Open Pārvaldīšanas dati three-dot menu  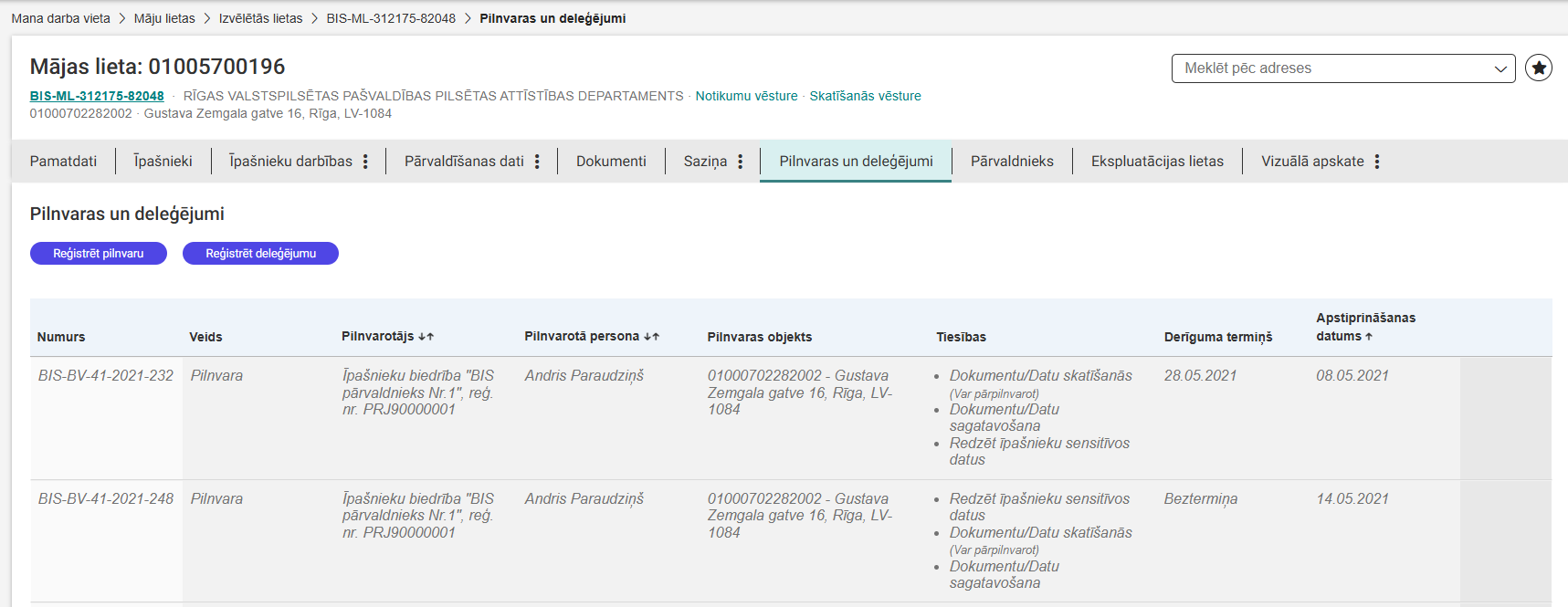point(537,162)
